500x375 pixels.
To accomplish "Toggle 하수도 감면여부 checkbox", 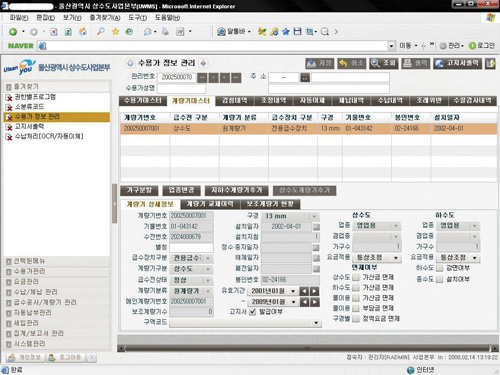I will [440, 268].
